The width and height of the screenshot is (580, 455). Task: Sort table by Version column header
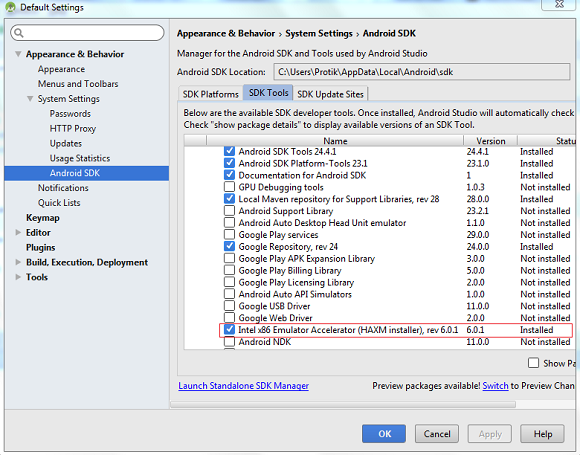(x=490, y=141)
